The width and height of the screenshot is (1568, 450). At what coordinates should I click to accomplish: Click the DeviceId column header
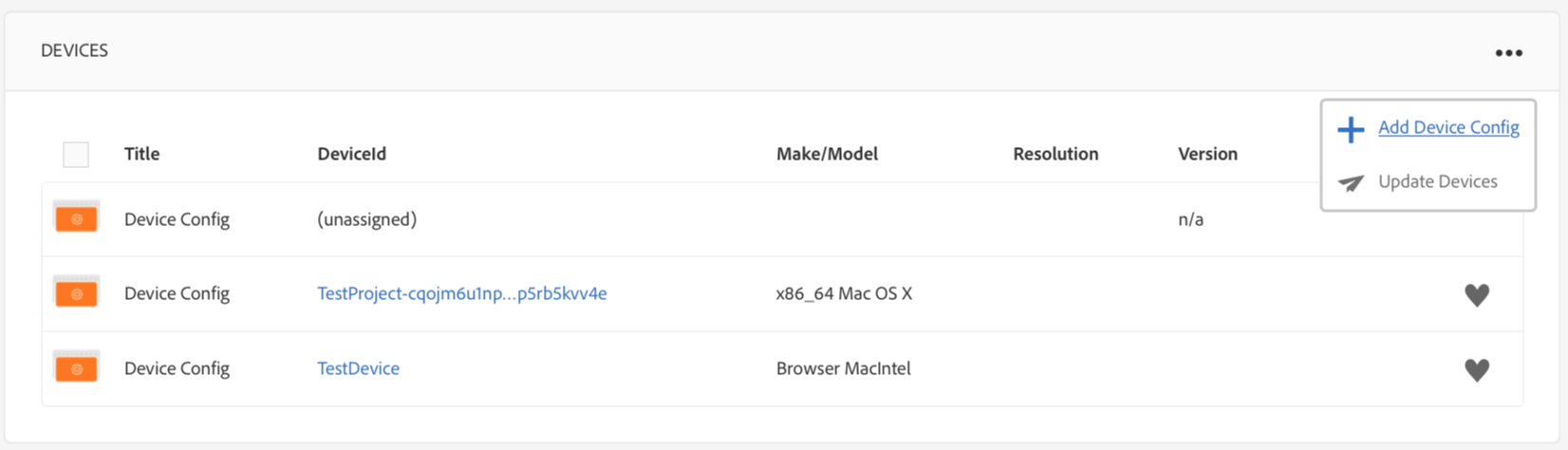coord(351,154)
